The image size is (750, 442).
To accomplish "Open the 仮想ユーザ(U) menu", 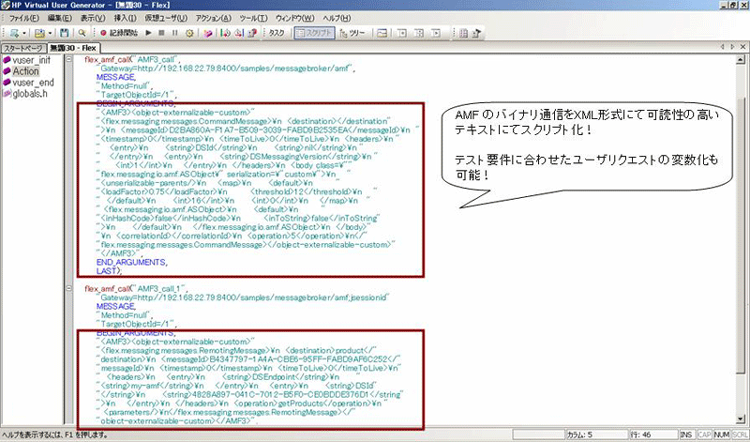I will point(165,18).
